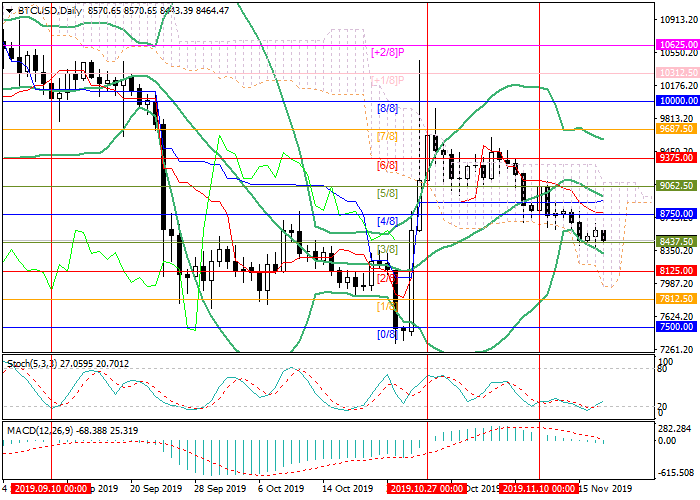Click the 15 Nov 2019 time axis label
The height and width of the screenshot is (500, 700).
click(606, 488)
